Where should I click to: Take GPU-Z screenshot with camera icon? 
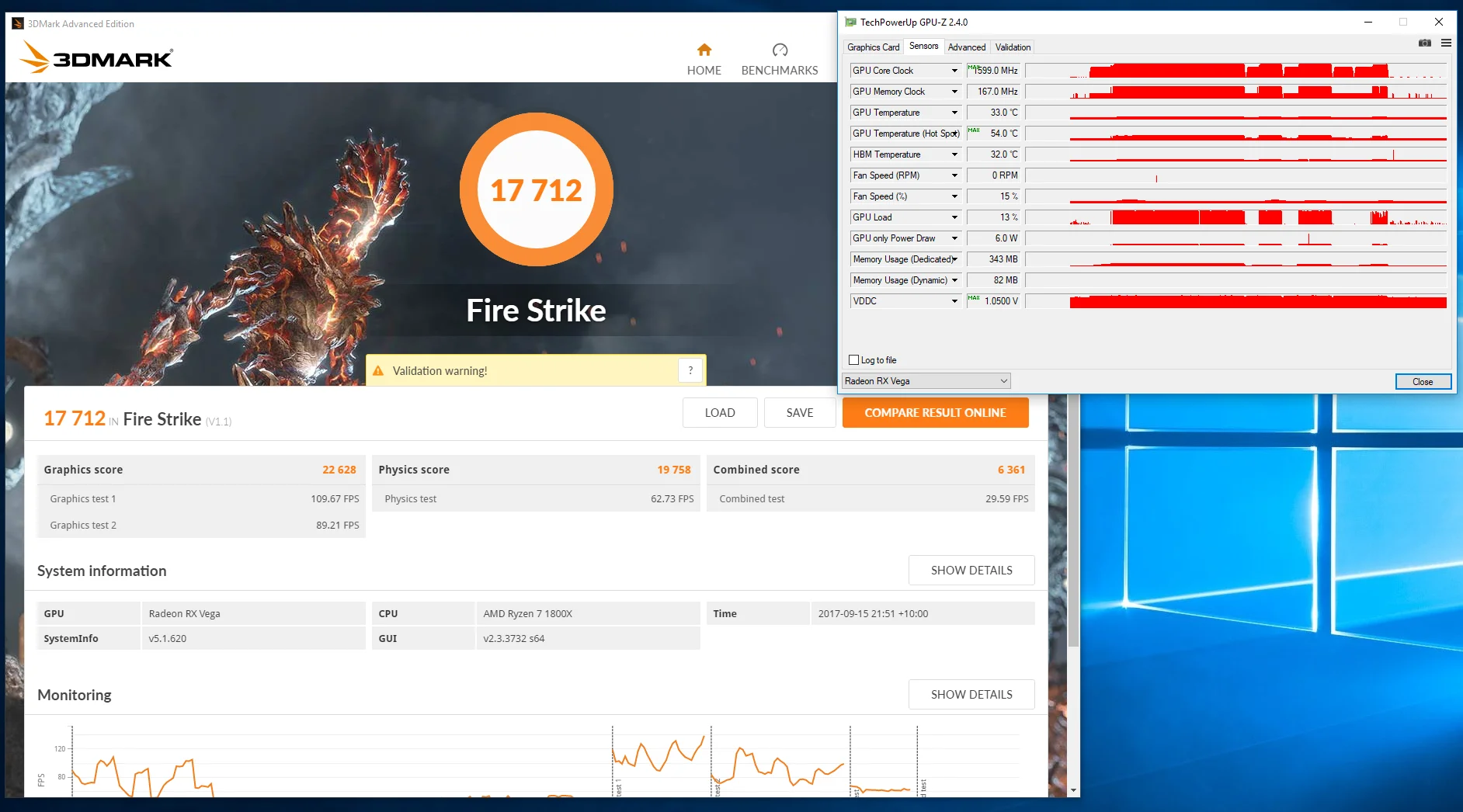(1425, 43)
